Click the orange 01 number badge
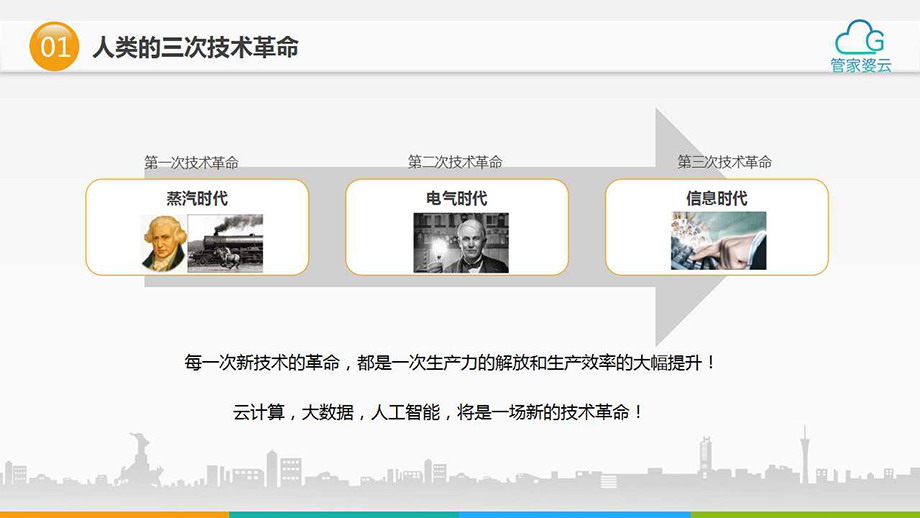920x518 pixels. click(x=54, y=46)
